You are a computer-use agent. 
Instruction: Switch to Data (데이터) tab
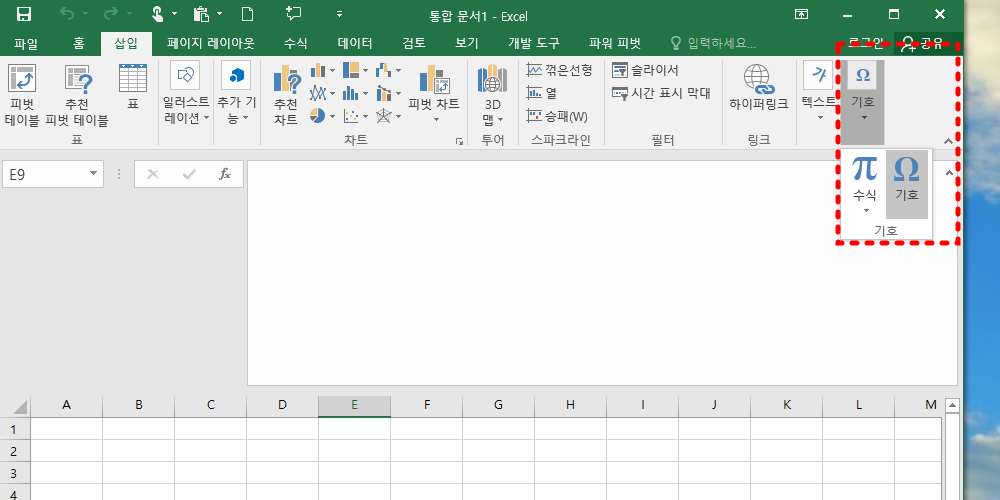tap(355, 43)
